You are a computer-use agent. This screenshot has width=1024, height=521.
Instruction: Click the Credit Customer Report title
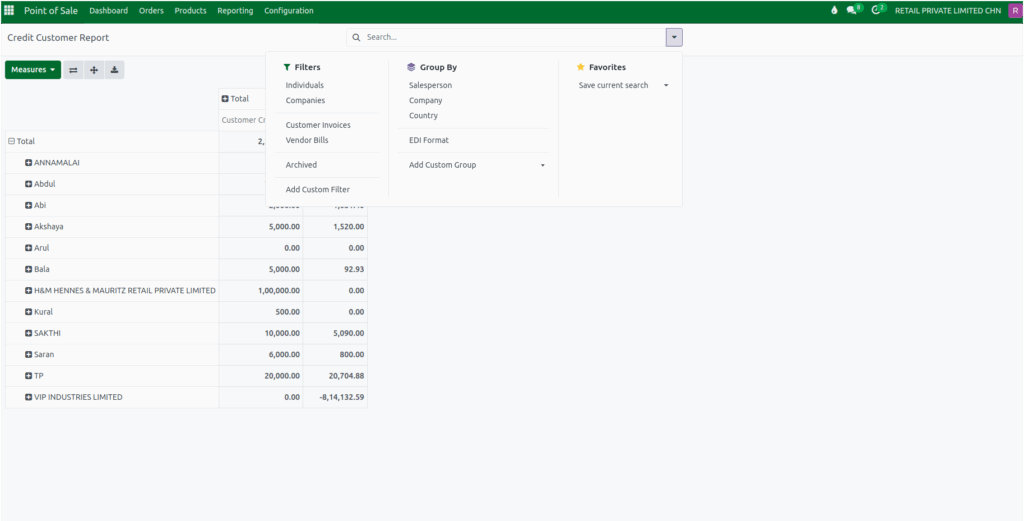(58, 38)
